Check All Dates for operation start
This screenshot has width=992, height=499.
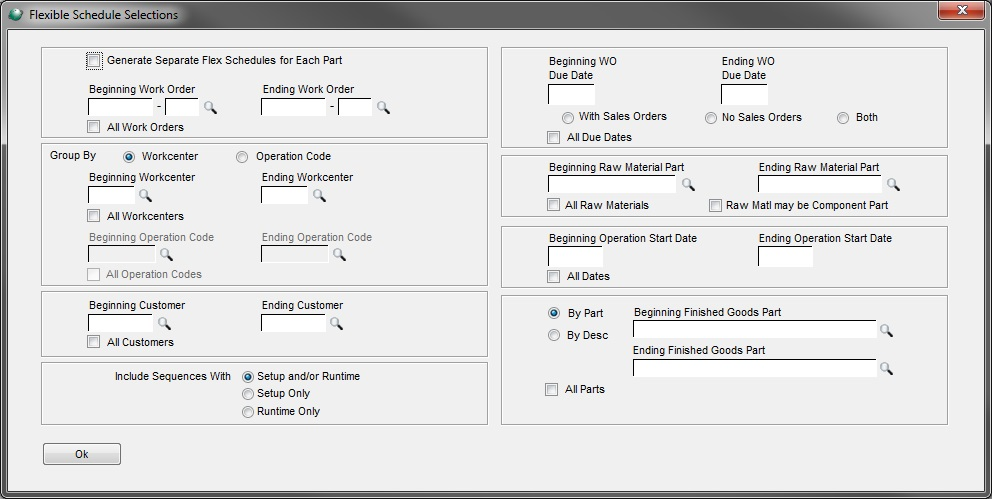click(554, 276)
